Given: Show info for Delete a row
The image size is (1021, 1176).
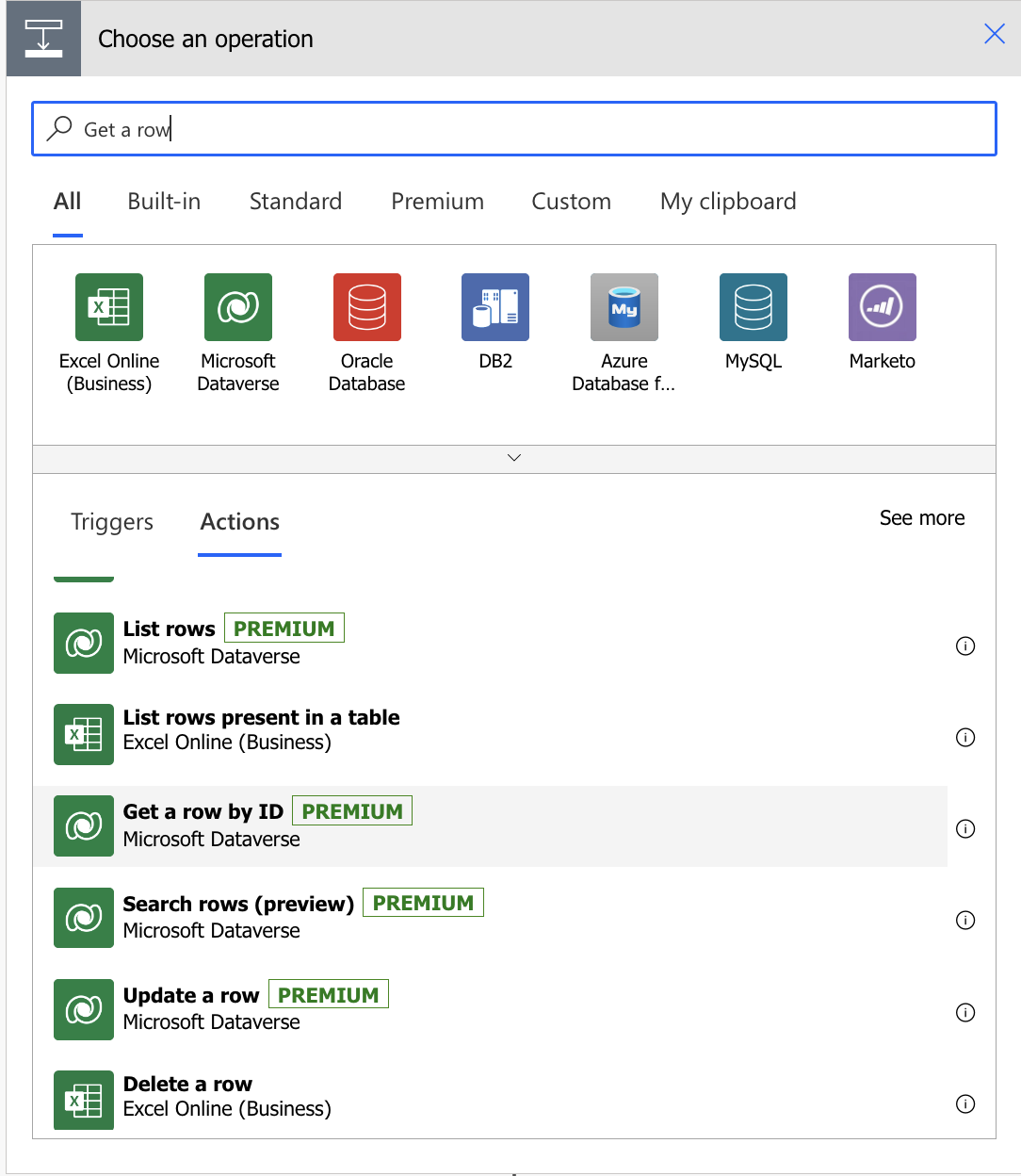Looking at the screenshot, I should tap(965, 1103).
